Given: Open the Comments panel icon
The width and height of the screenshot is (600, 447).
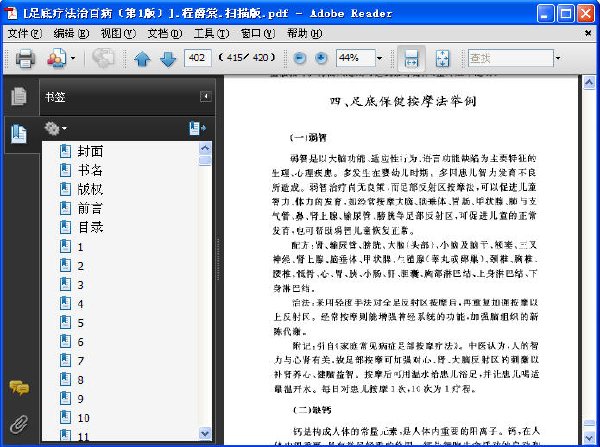Looking at the screenshot, I should point(19,388).
